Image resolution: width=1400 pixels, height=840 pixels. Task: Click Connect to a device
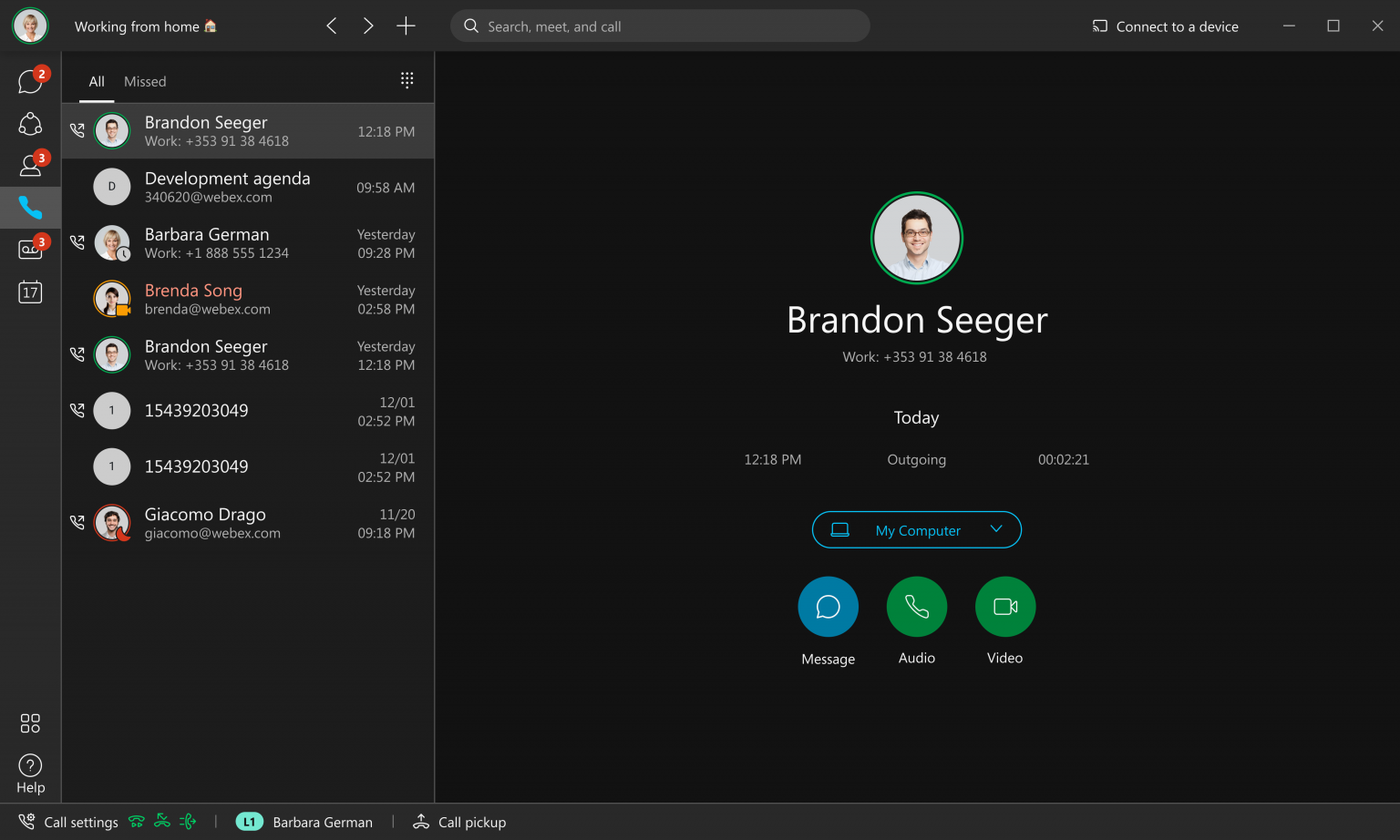coord(1165,26)
